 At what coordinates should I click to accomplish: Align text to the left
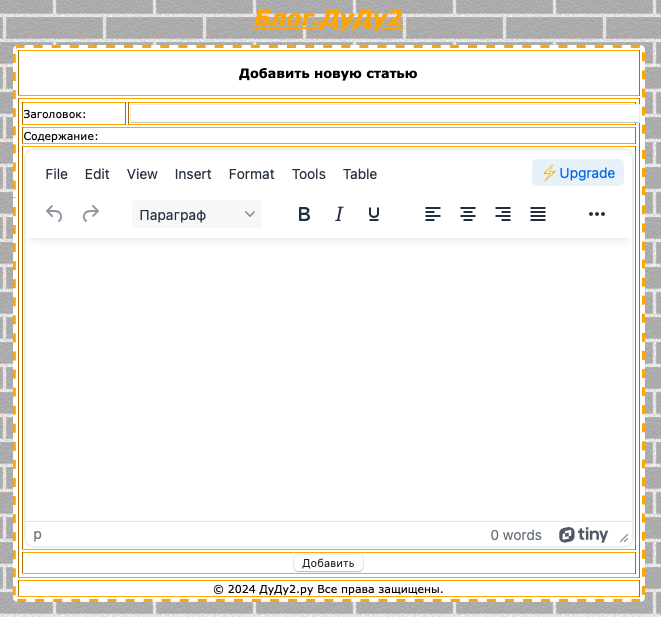click(x=433, y=214)
